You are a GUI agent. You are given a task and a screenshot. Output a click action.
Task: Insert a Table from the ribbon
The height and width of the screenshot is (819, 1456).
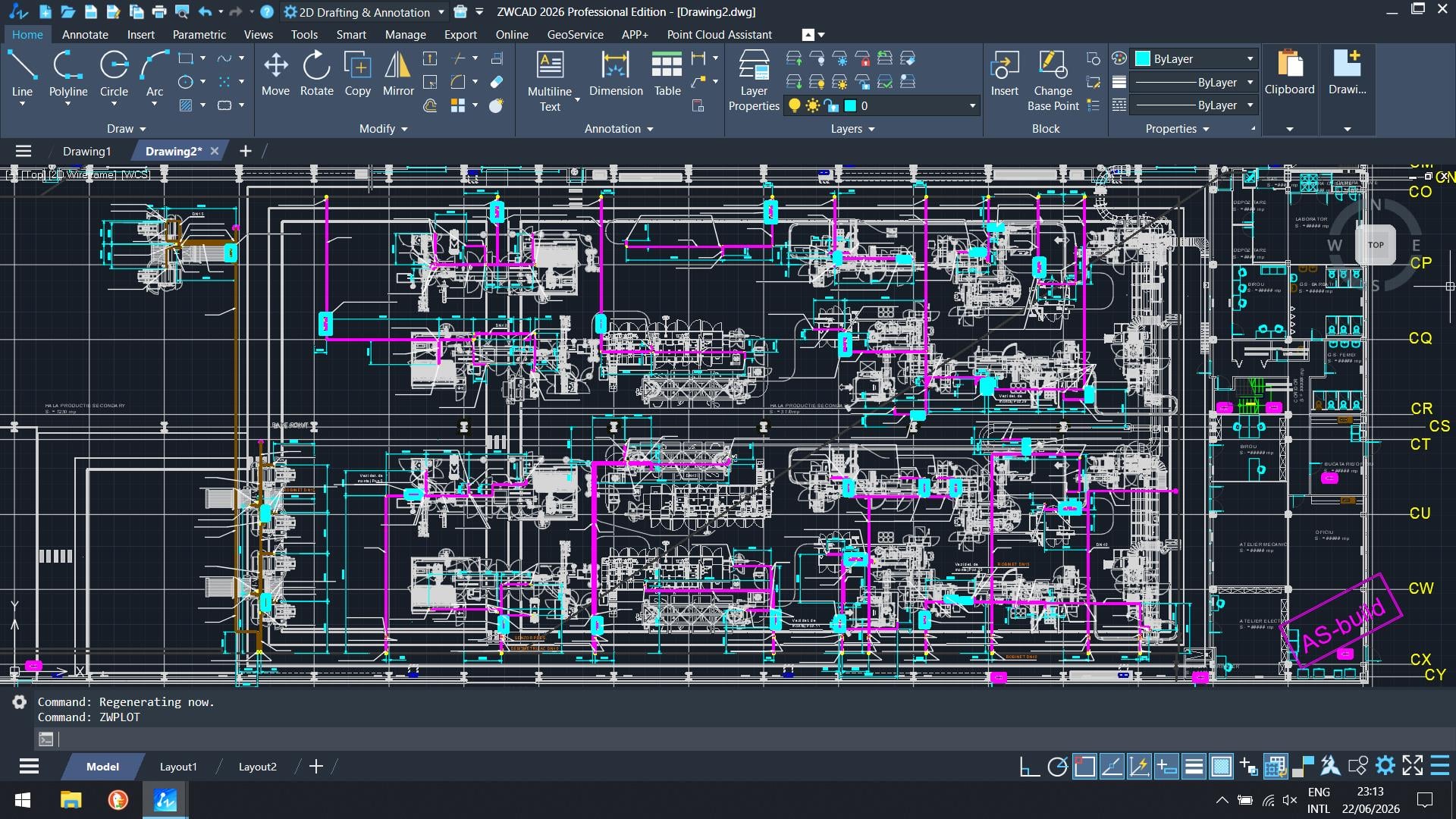[x=667, y=74]
